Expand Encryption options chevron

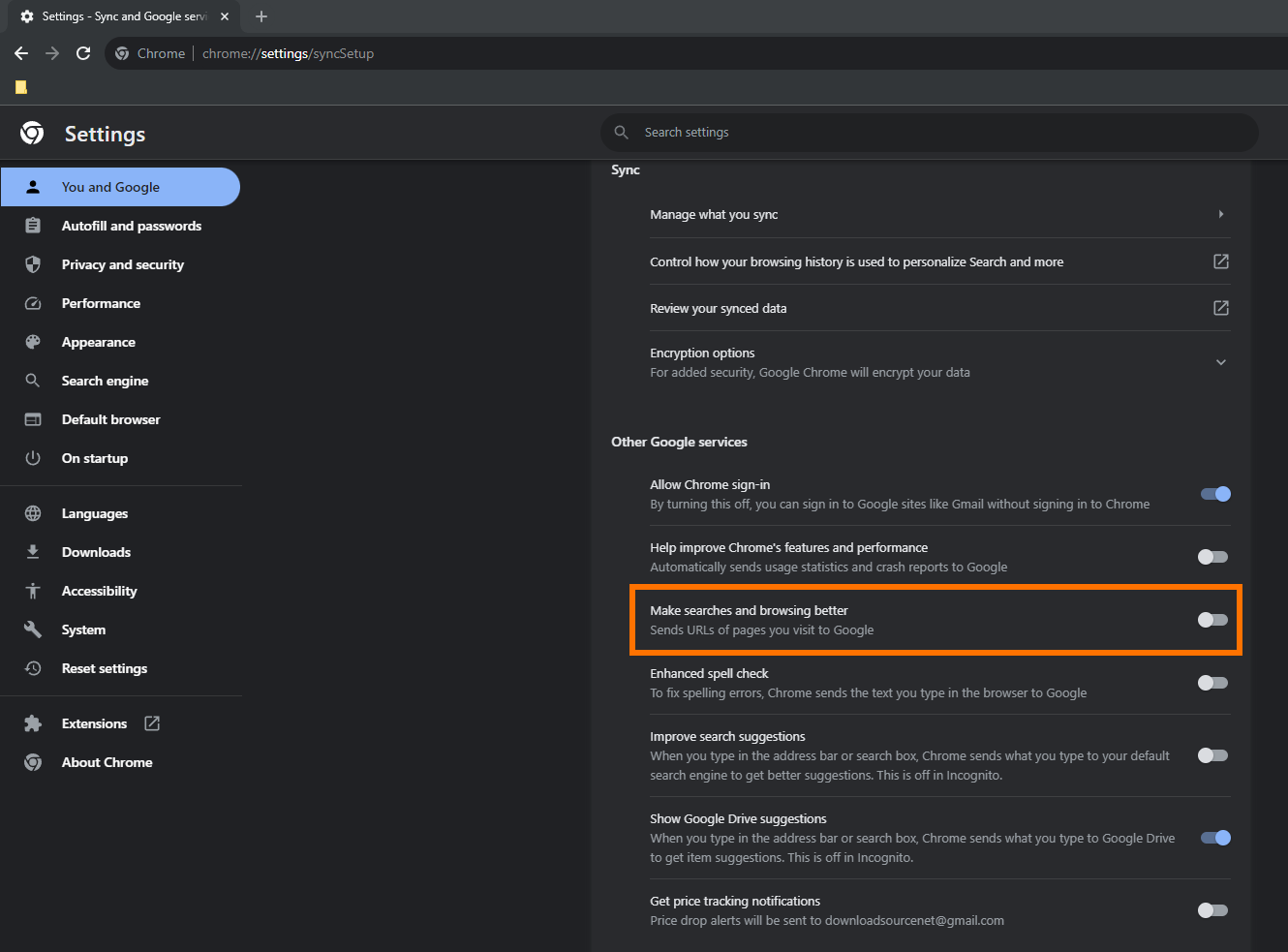(1221, 362)
